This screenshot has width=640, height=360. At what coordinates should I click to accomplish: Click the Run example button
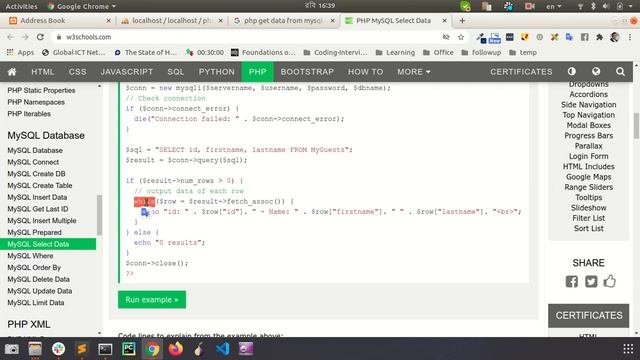coord(152,300)
